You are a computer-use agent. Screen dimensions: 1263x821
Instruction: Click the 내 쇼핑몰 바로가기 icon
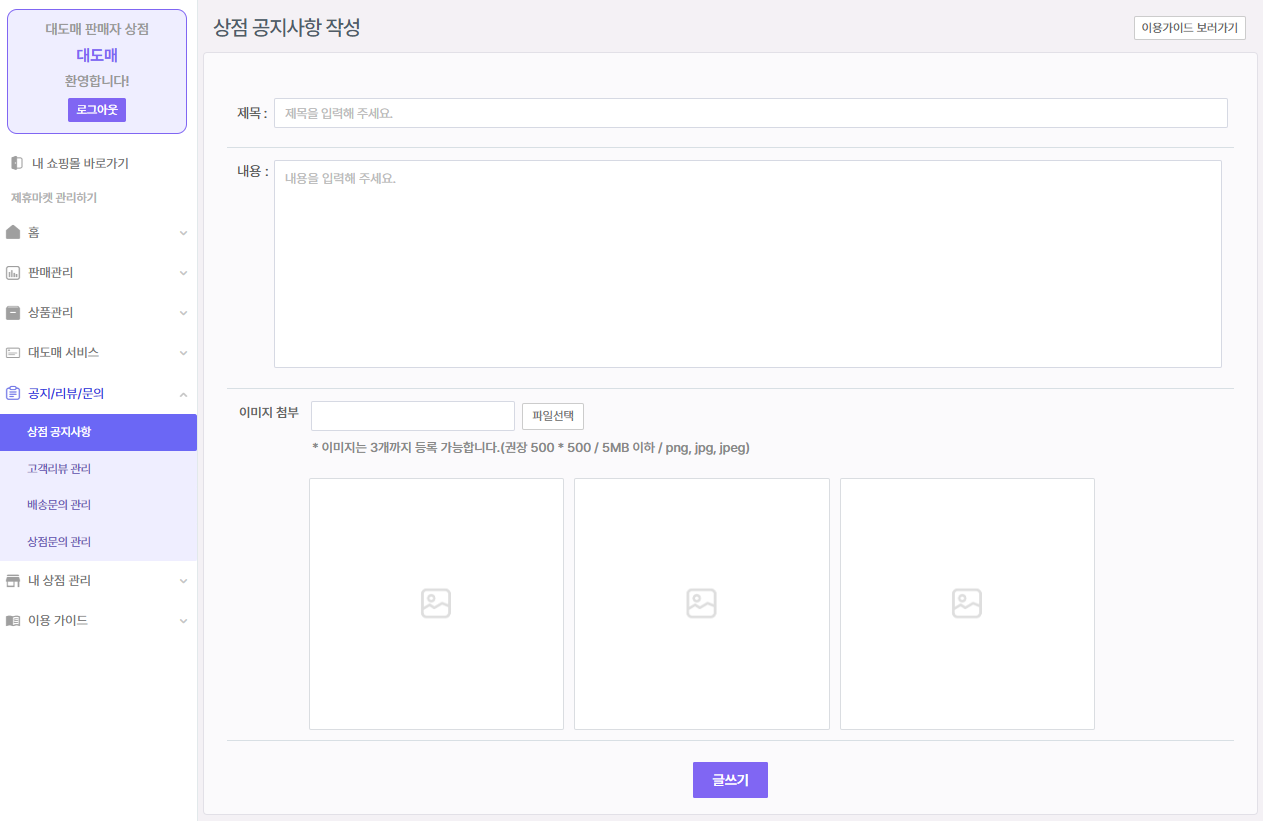coord(16,163)
